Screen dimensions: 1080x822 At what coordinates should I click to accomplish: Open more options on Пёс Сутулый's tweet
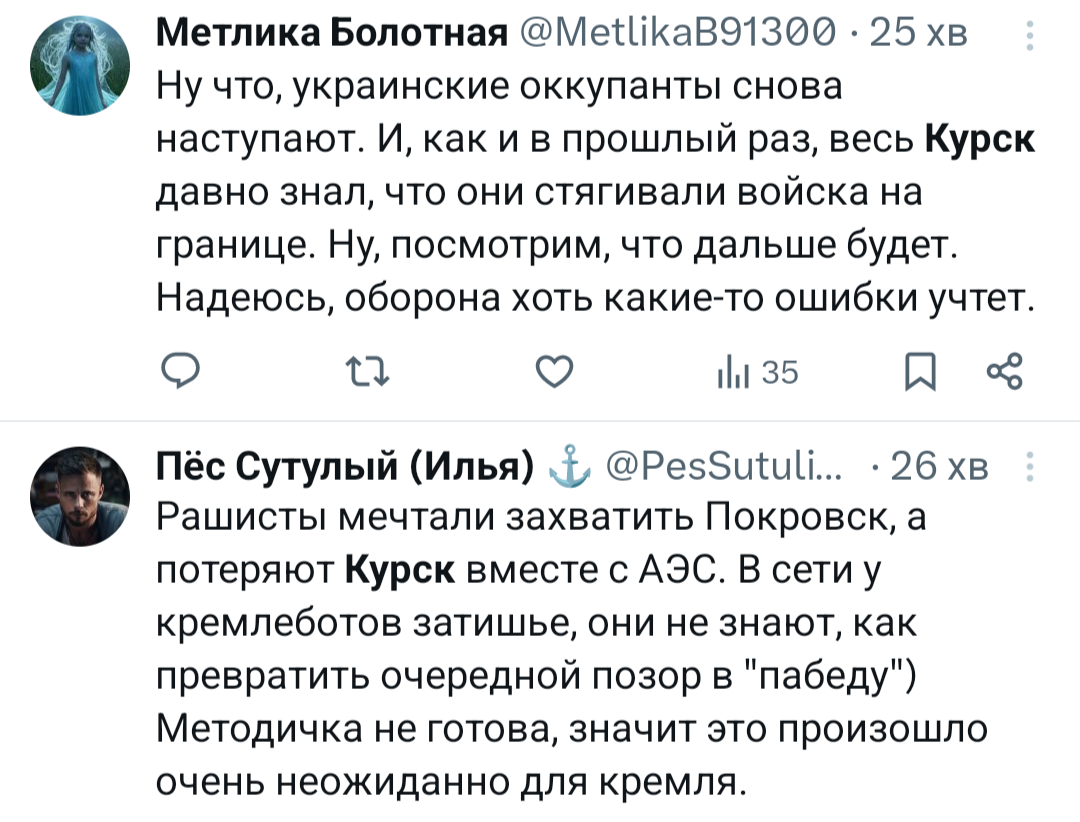pyautogui.click(x=1029, y=467)
